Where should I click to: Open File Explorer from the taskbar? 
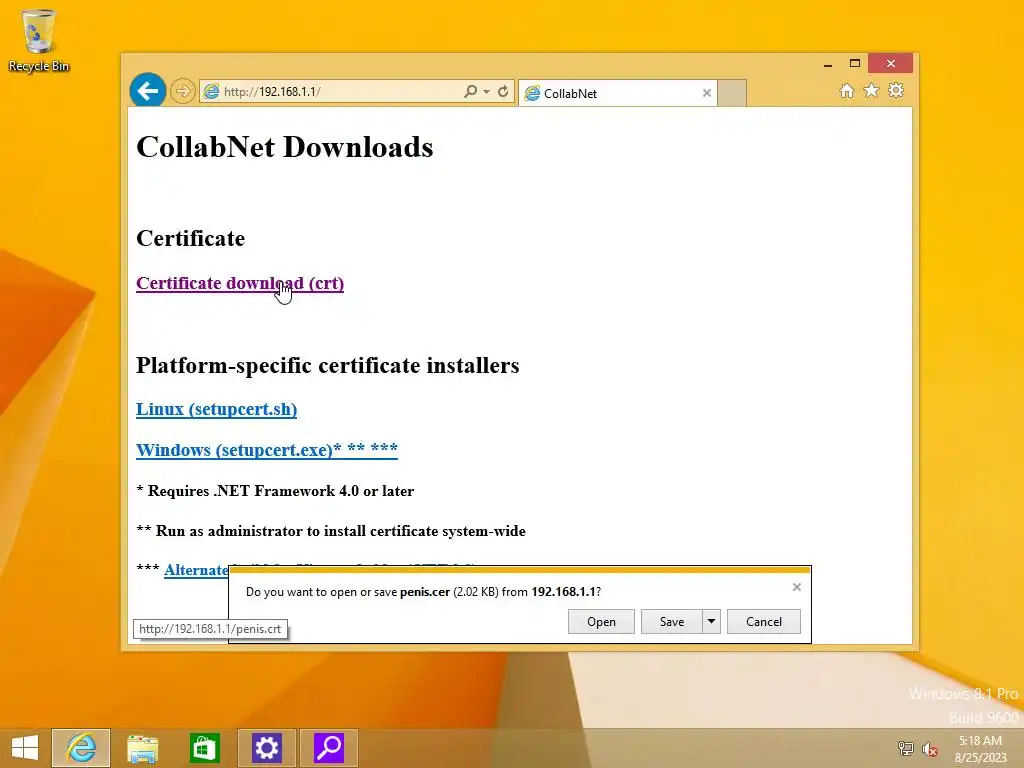pos(142,748)
